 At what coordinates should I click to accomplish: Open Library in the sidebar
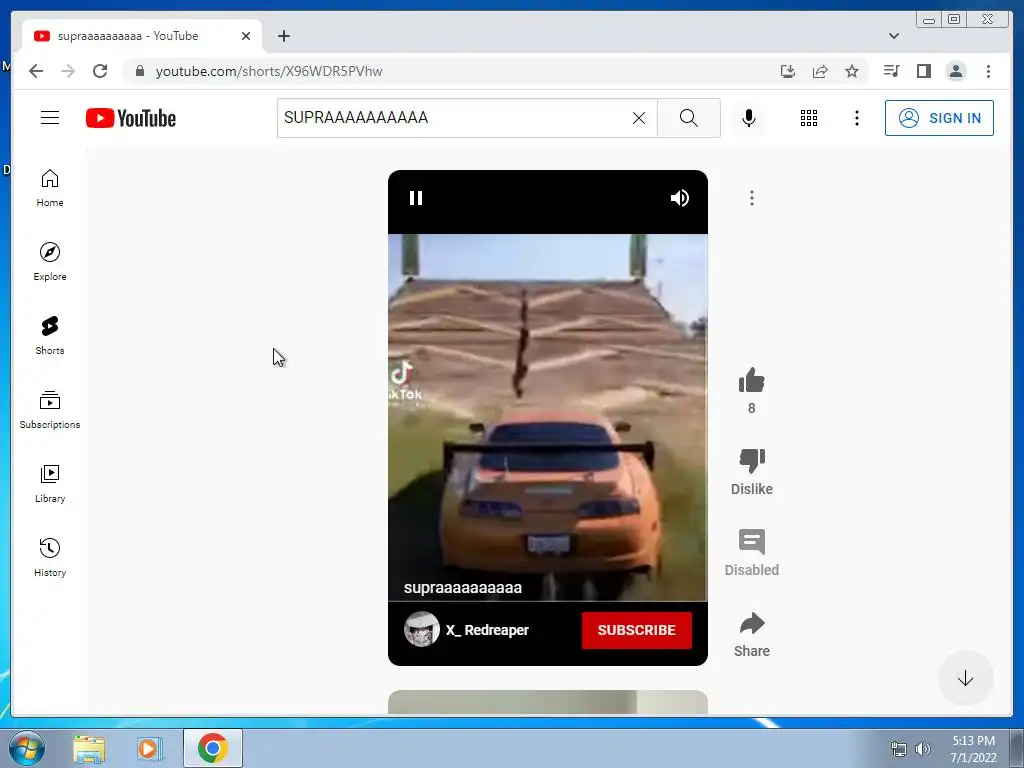coord(50,483)
